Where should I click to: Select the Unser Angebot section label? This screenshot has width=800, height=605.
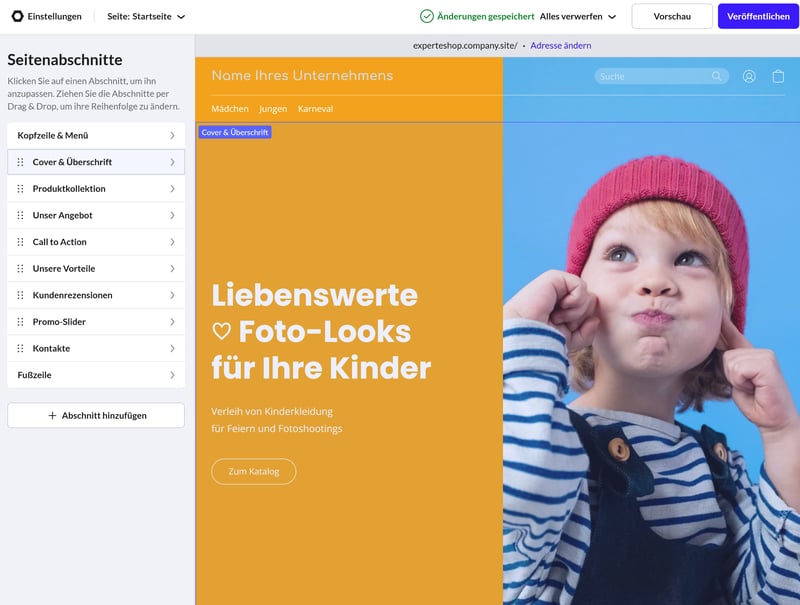pos(62,215)
